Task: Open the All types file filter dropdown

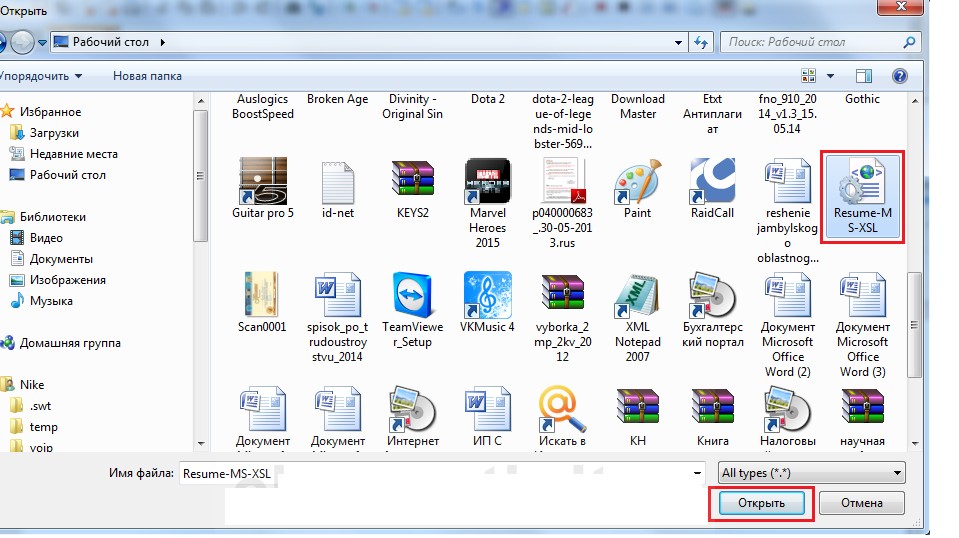Action: (812, 473)
